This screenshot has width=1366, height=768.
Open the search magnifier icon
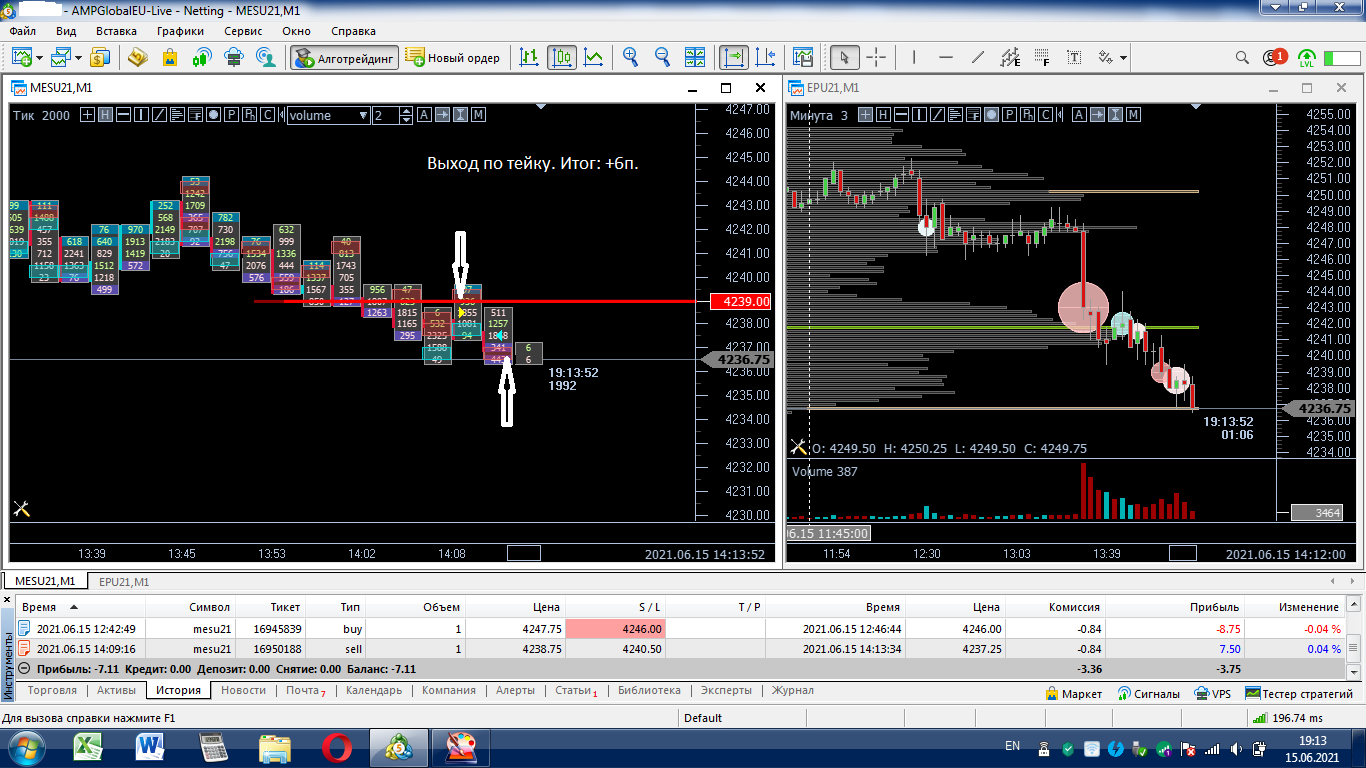click(1242, 57)
